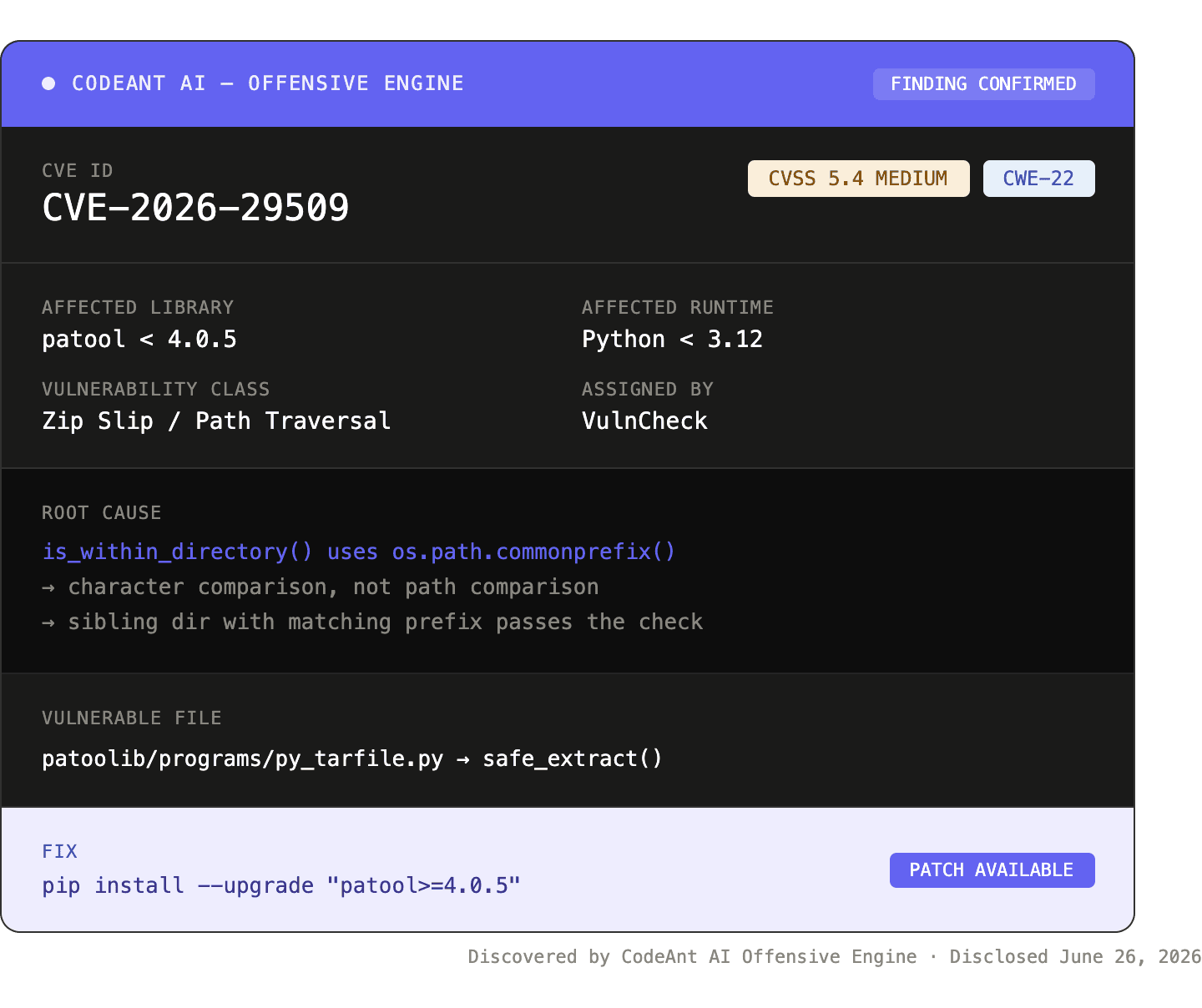Click the FINDING CONFIRMED badge
The image size is (1202, 1008).
pos(983,84)
